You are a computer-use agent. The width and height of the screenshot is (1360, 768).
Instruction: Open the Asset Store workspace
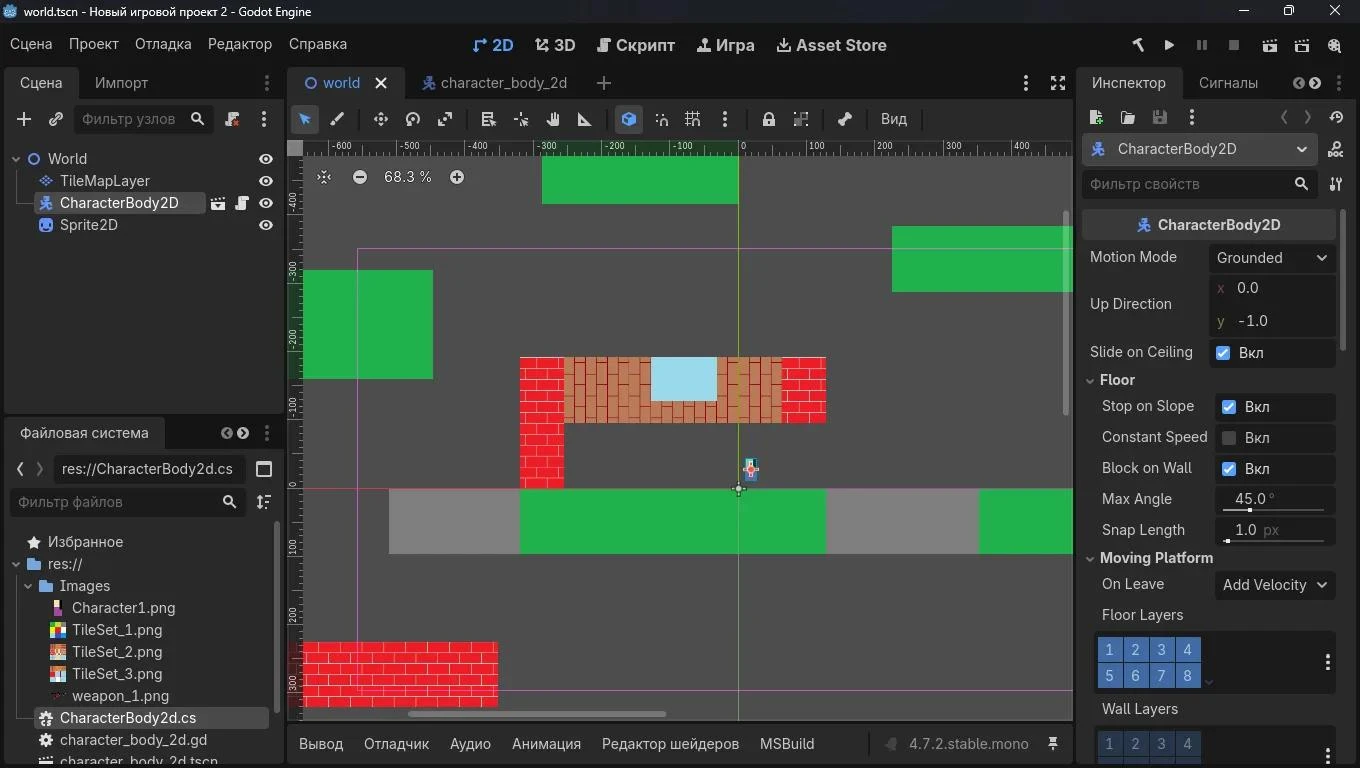(831, 45)
